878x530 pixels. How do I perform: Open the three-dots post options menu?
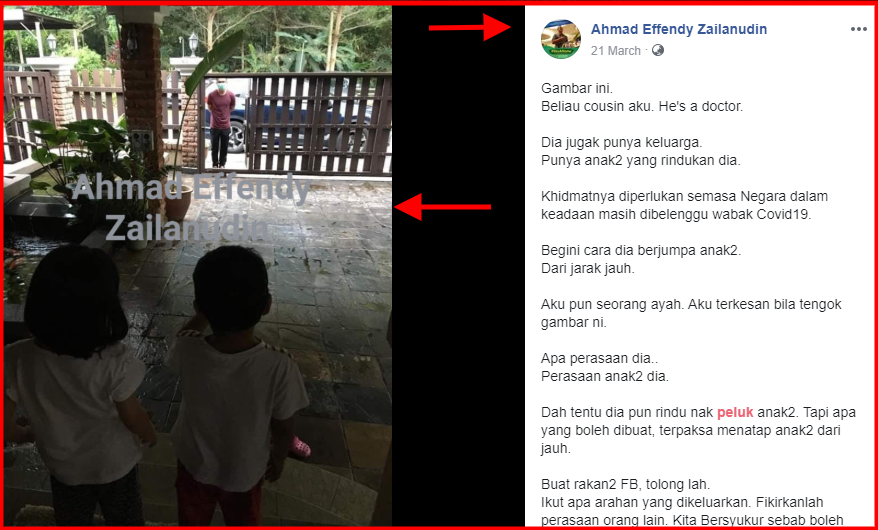point(858,30)
